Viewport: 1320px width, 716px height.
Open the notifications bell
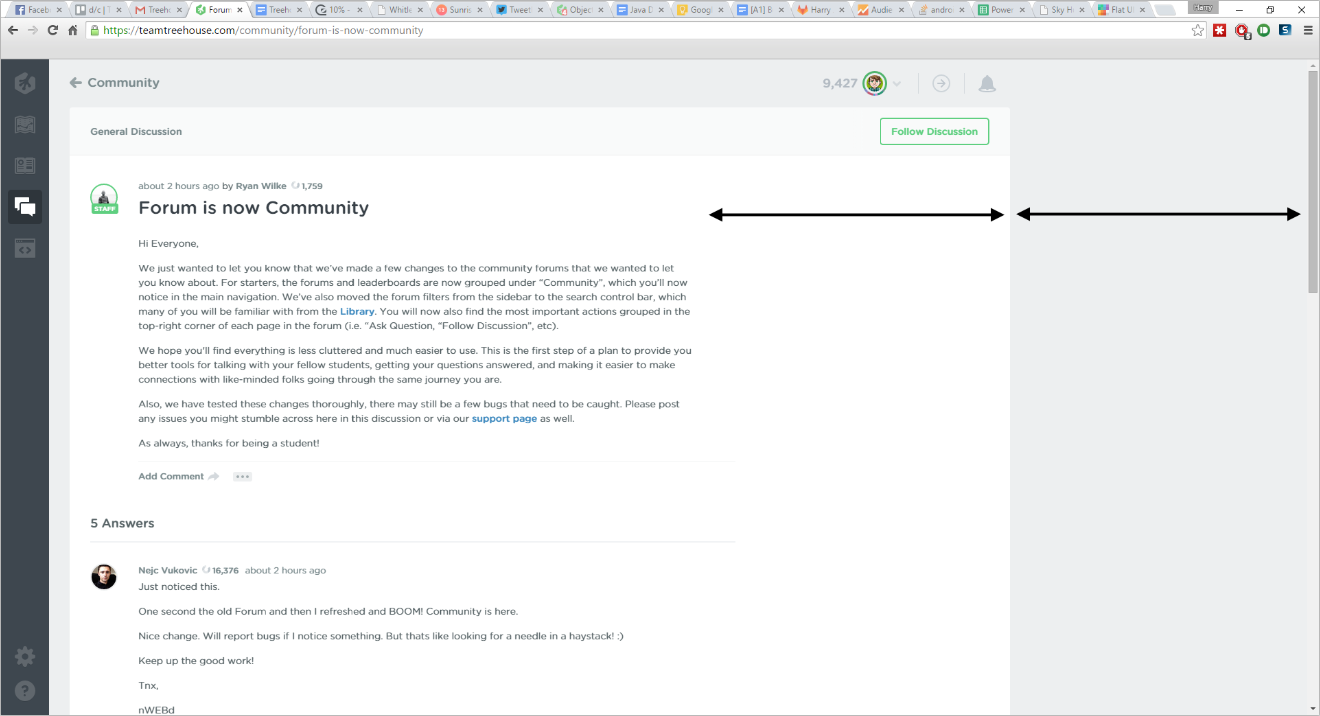(987, 84)
